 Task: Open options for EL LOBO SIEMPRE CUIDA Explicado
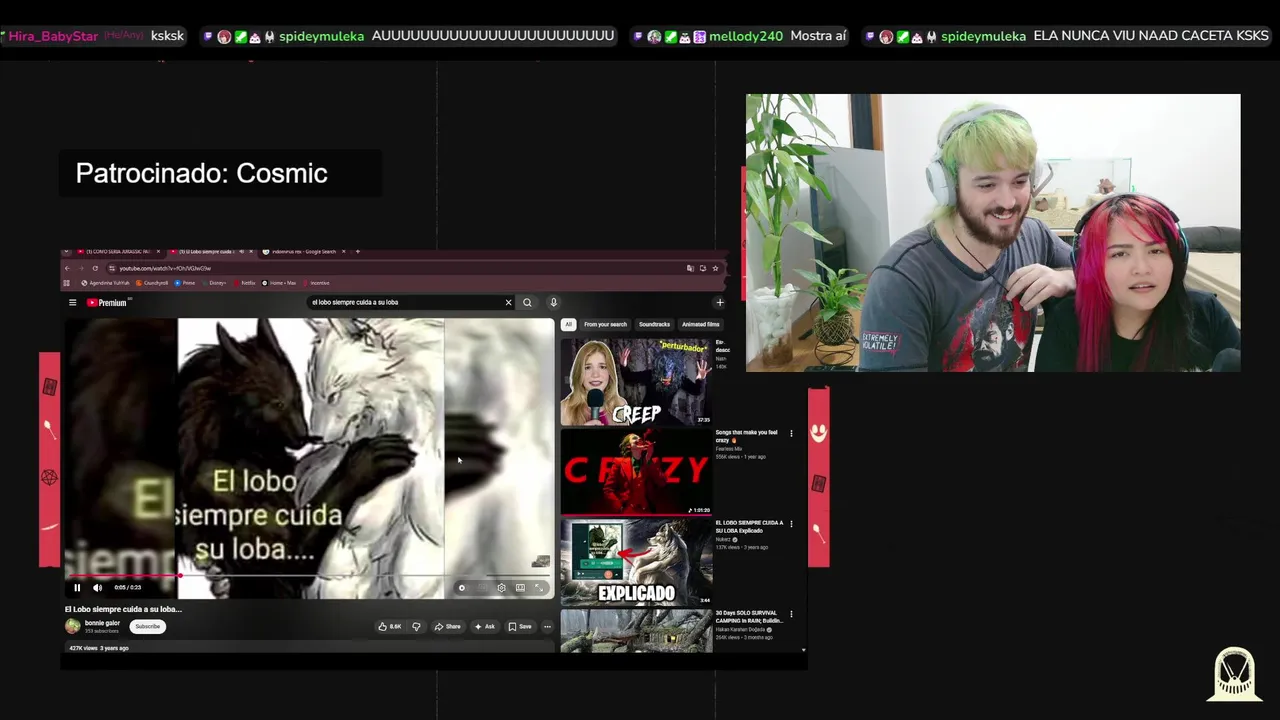[791, 524]
